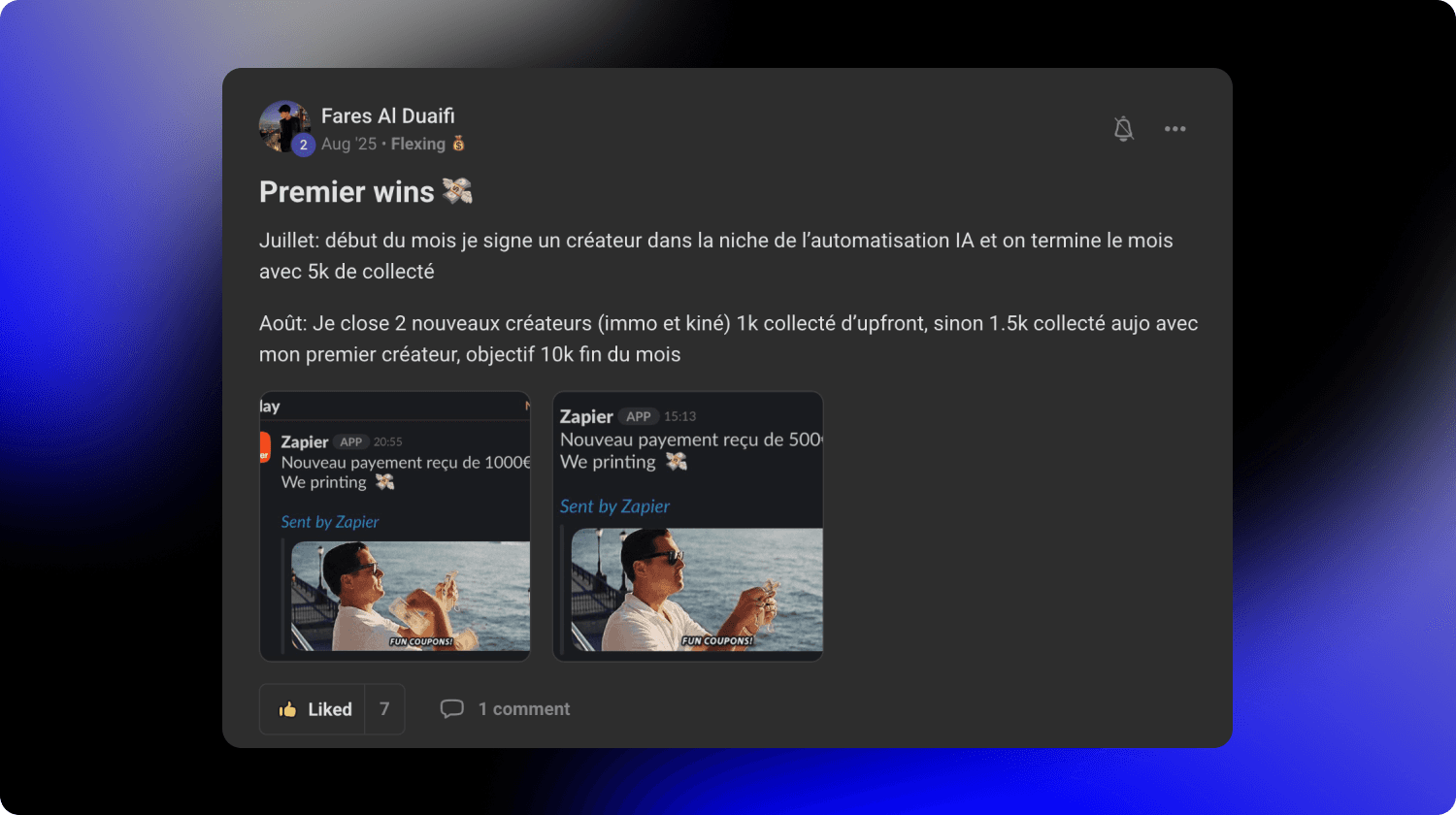Click the paragraph starting with Août
Image resolution: width=1456 pixels, height=815 pixels.
click(x=729, y=339)
